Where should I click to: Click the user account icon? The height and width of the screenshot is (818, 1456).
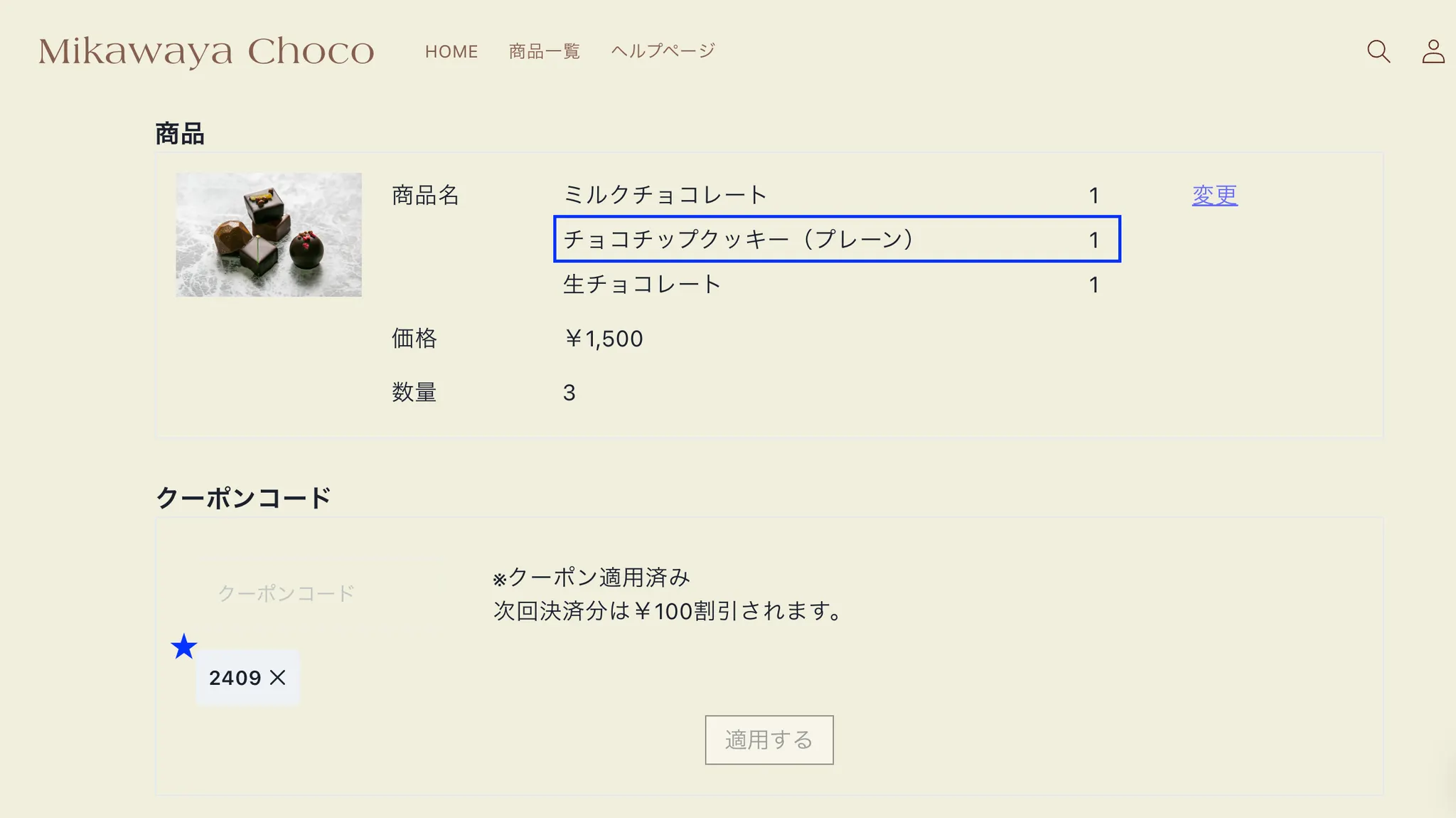point(1433,51)
